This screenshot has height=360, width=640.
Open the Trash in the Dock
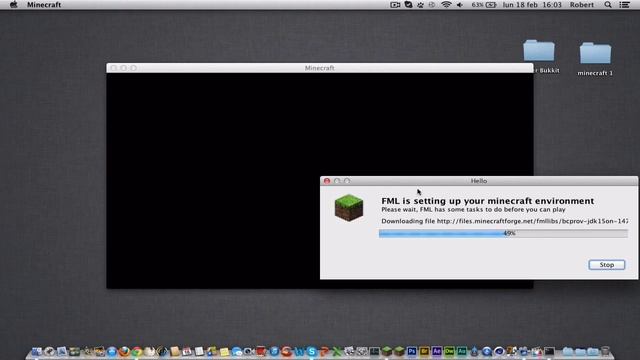pos(605,351)
